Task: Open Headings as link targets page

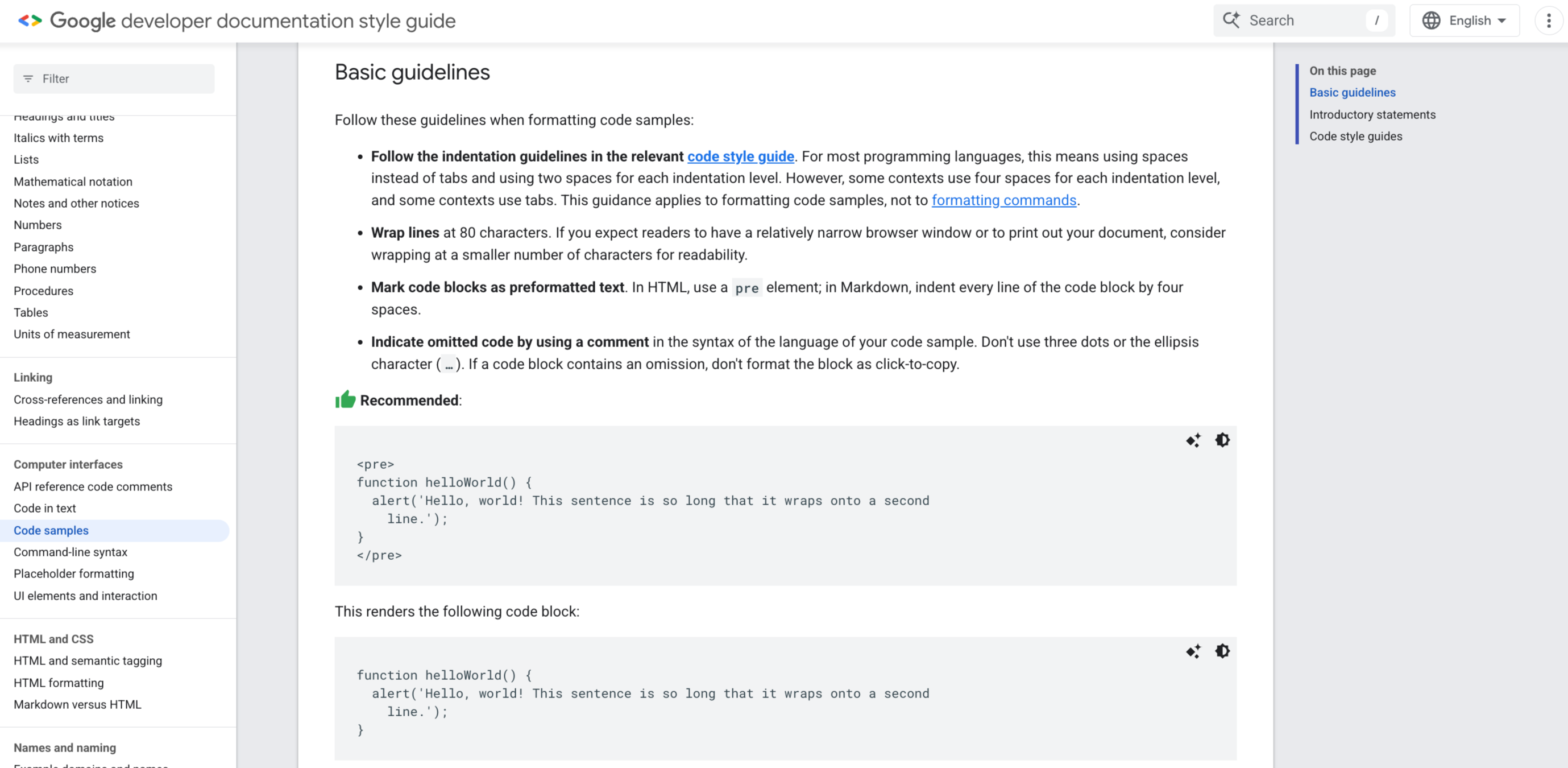Action: 77,422
